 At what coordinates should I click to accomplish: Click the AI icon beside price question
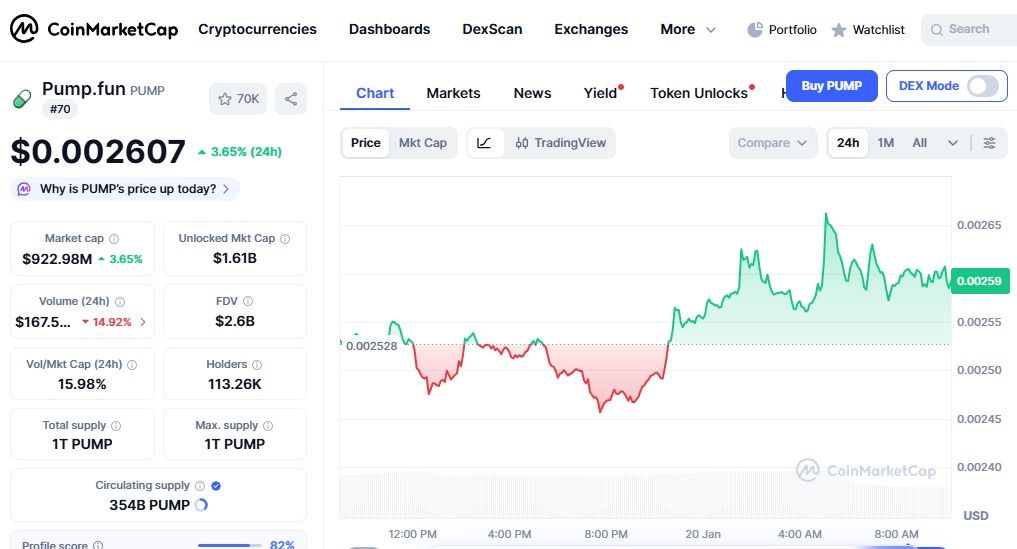(x=24, y=189)
